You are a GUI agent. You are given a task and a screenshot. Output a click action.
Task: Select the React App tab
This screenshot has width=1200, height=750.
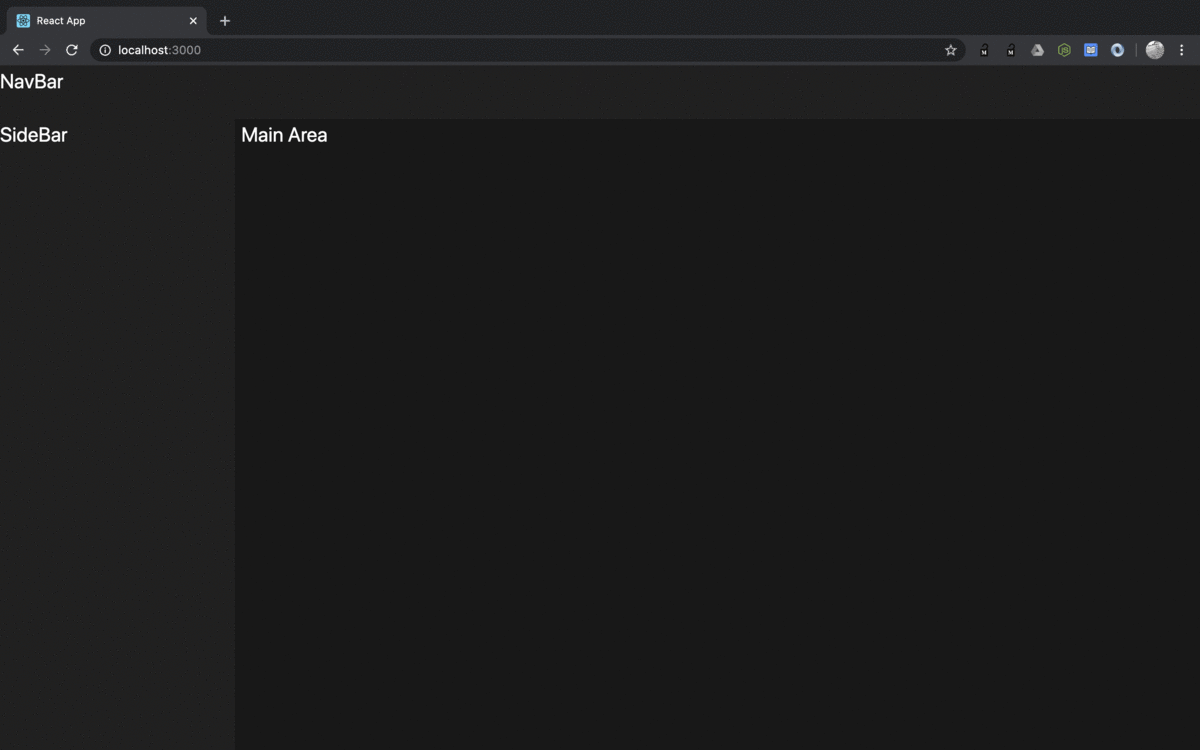point(108,21)
